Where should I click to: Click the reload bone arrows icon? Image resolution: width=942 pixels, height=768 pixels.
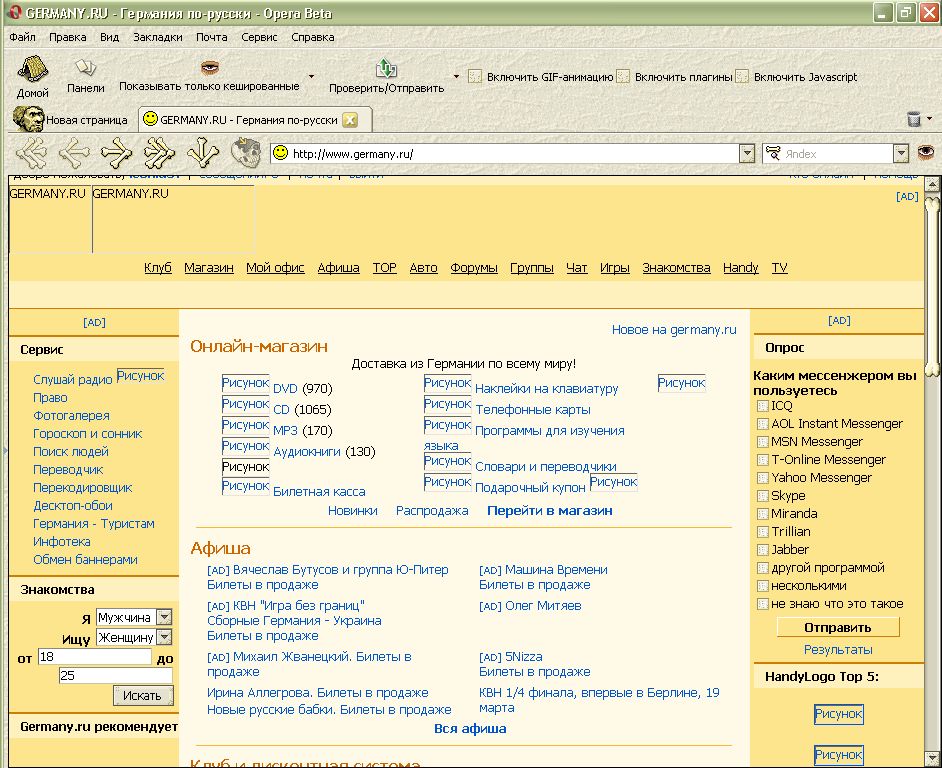202,153
